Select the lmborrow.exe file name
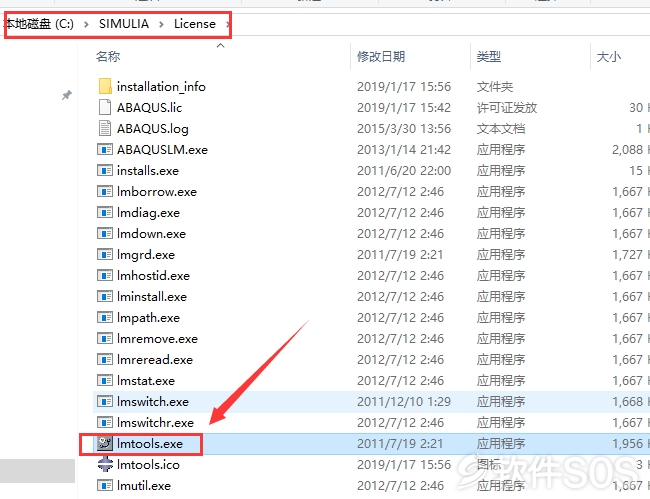This screenshot has height=499, width=650. pyautogui.click(x=157, y=192)
